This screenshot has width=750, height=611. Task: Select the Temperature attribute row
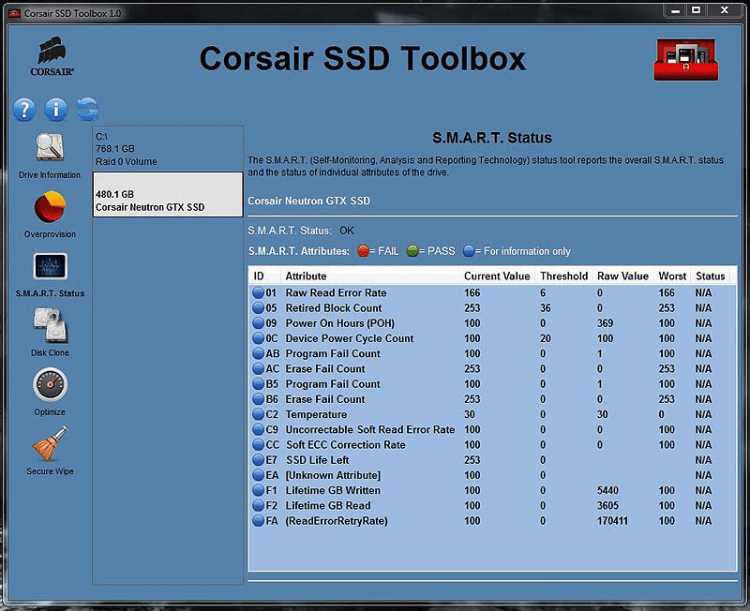316,414
